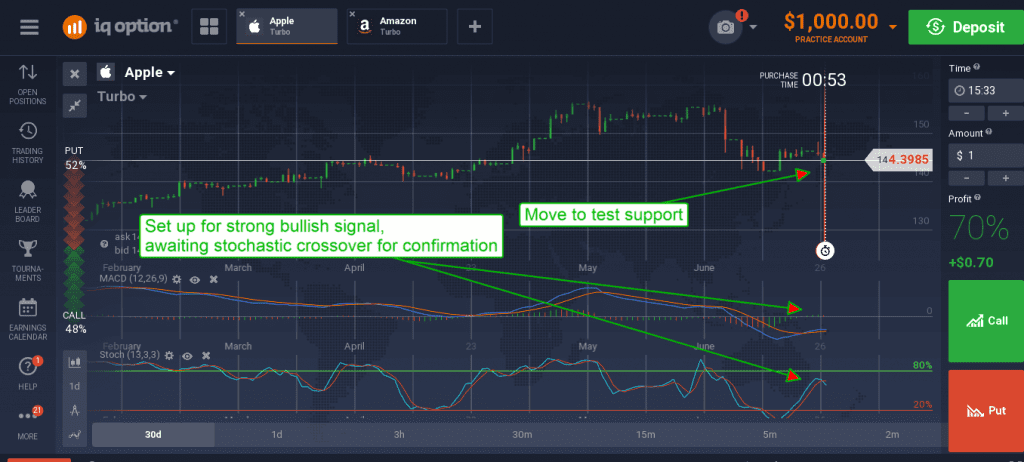Open MACD indicator settings gear
The width and height of the screenshot is (1024, 462).
177,279
